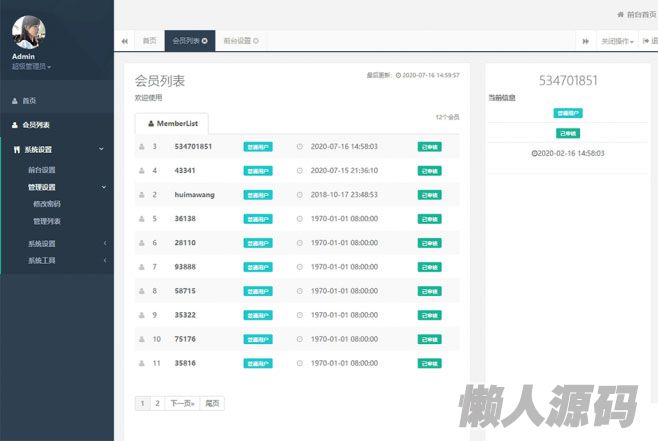Click the 尾页 last page button
658x441 pixels.
click(212, 403)
